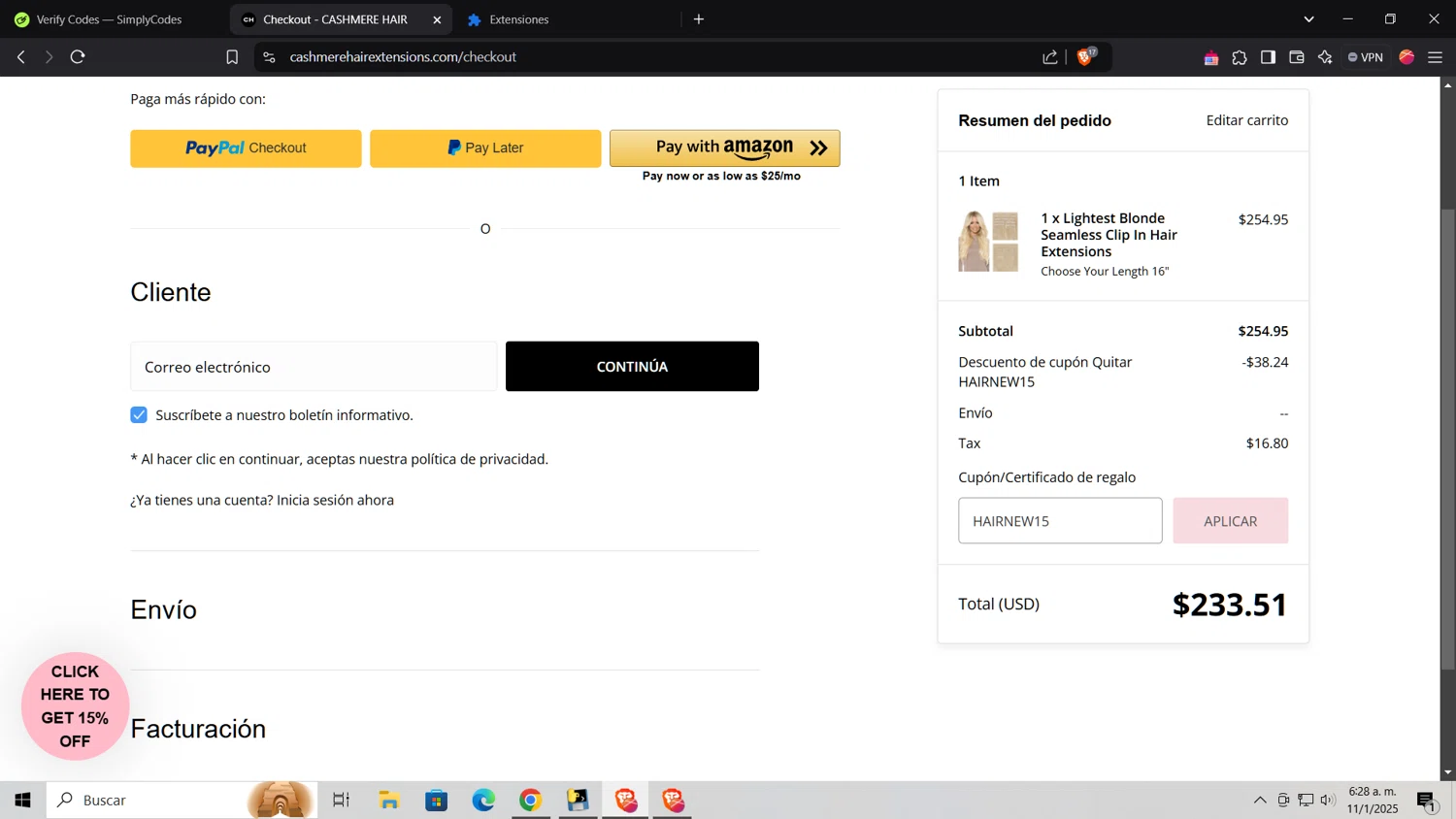
Task: Click the taskbar Buscar search box
Action: tap(182, 801)
